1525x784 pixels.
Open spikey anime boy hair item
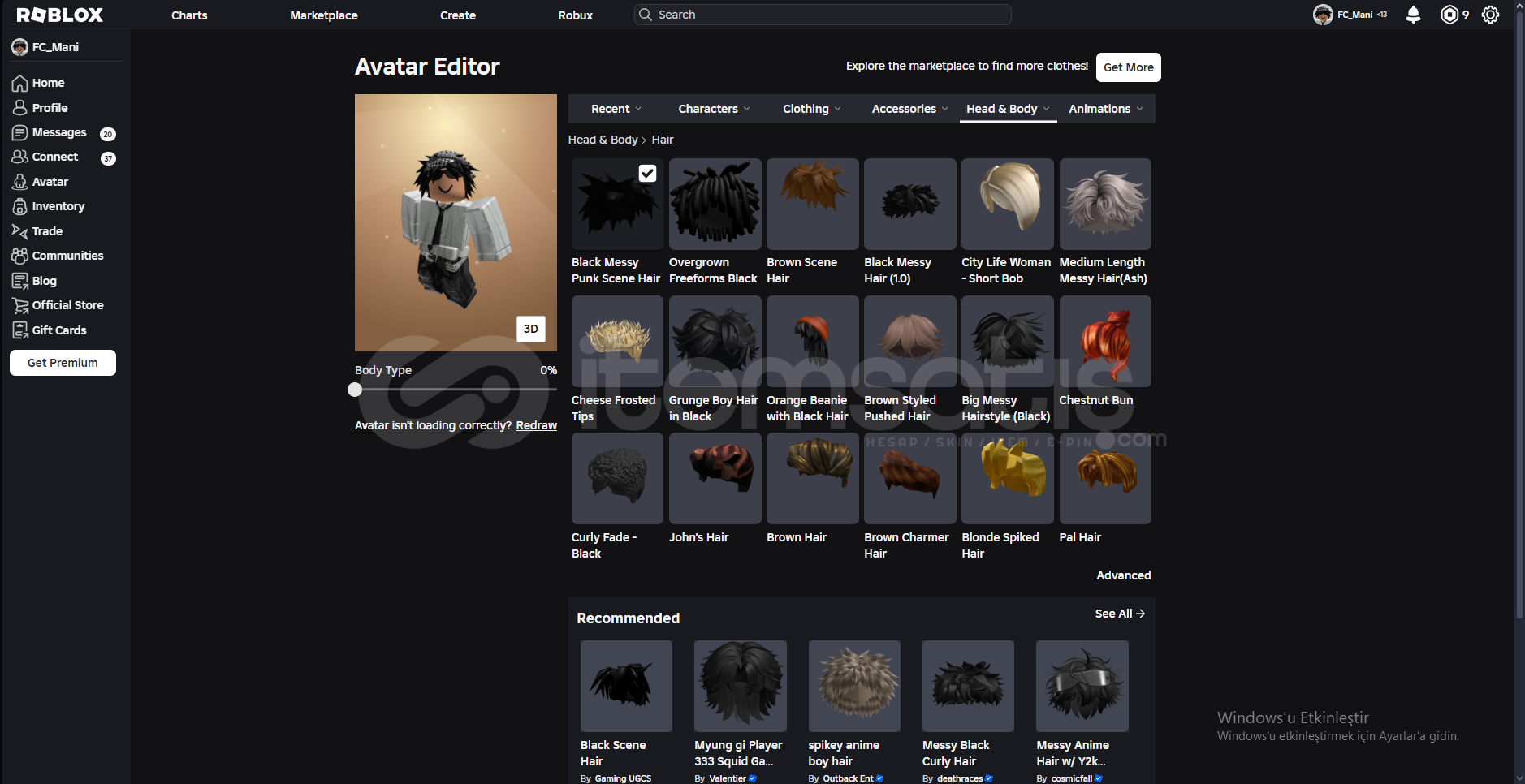(x=854, y=687)
